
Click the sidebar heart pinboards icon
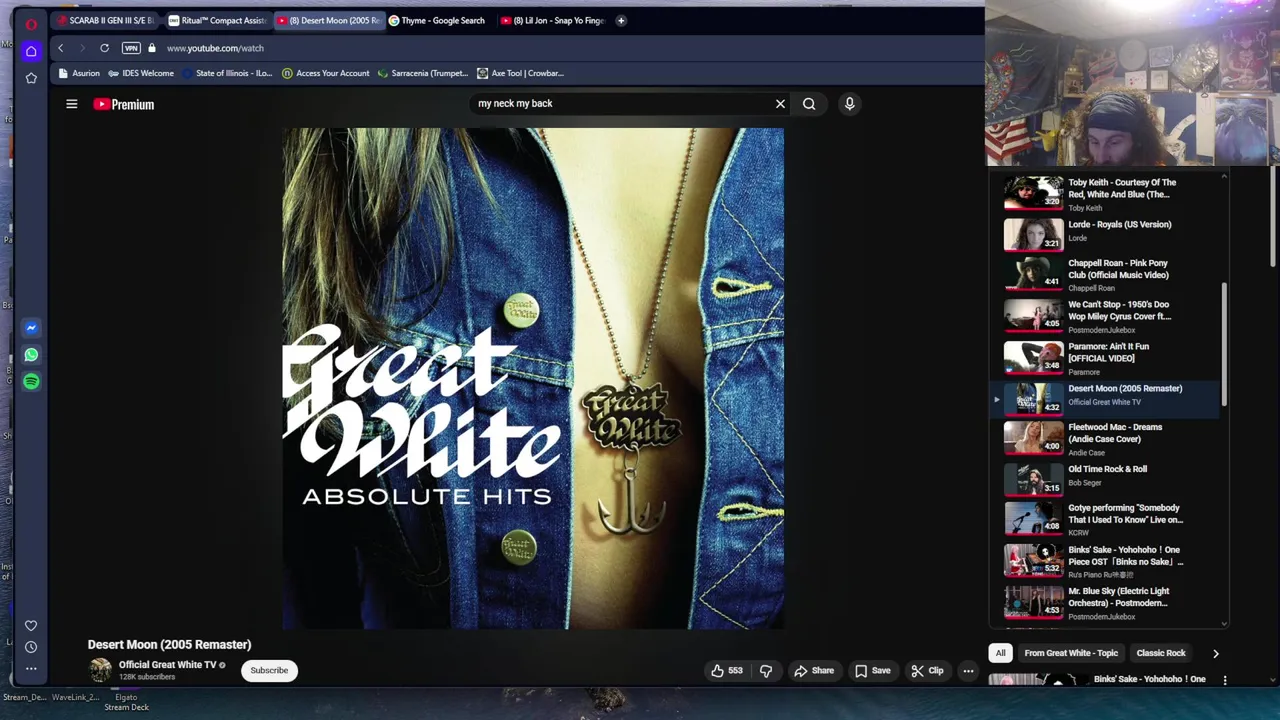click(31, 626)
